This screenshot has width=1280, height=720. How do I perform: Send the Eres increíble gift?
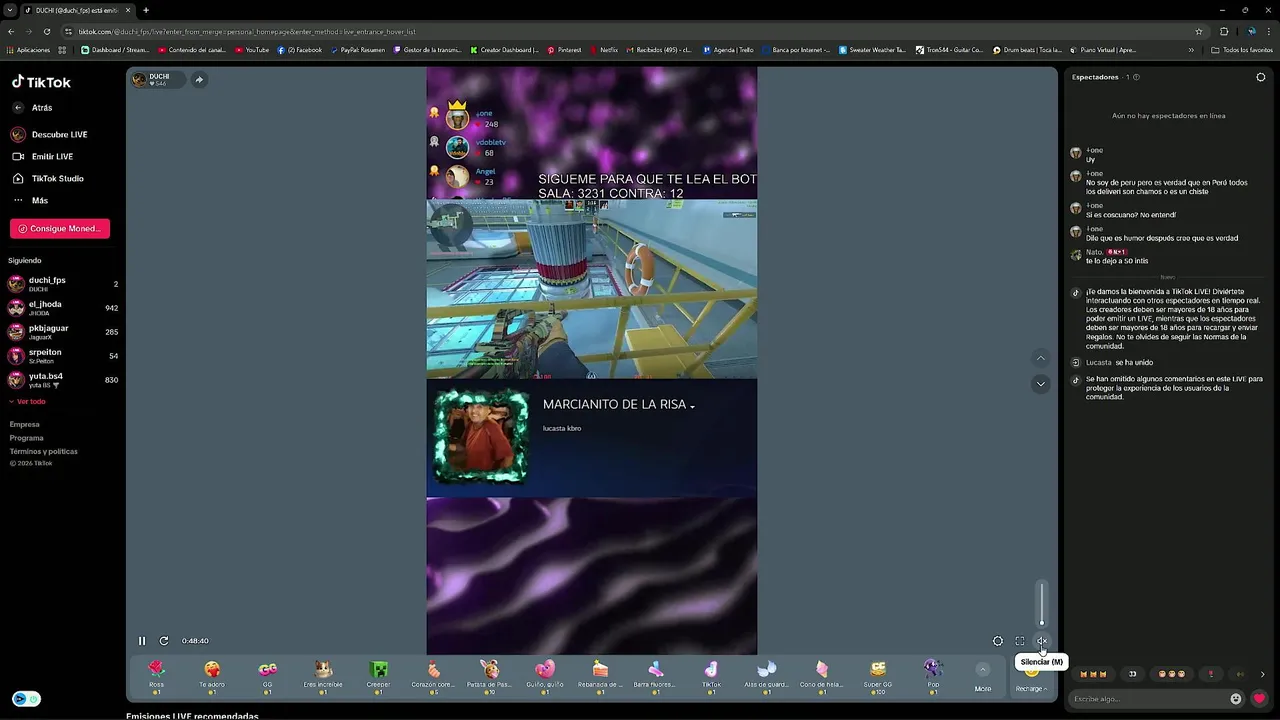pos(323,676)
